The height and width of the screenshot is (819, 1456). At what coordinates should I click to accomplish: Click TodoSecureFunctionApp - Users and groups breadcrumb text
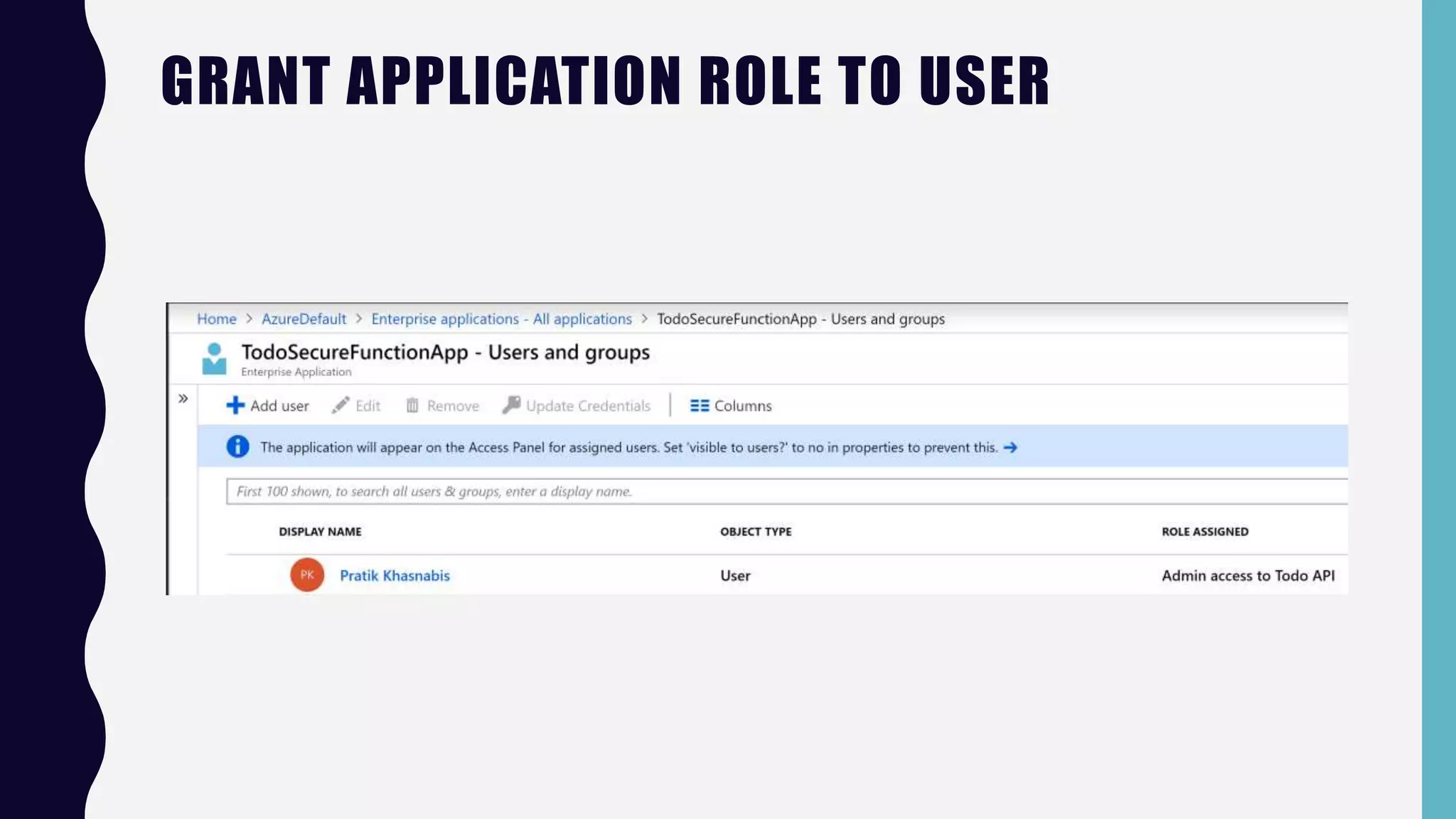coord(801,319)
